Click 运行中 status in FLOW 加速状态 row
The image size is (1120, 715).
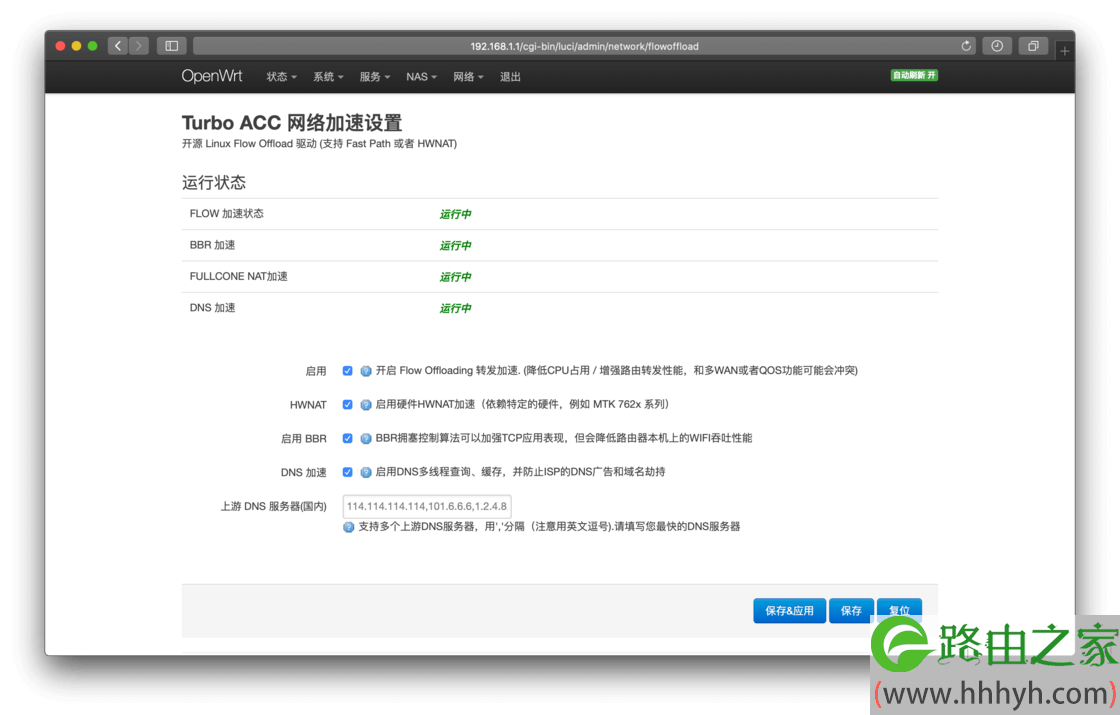click(455, 214)
